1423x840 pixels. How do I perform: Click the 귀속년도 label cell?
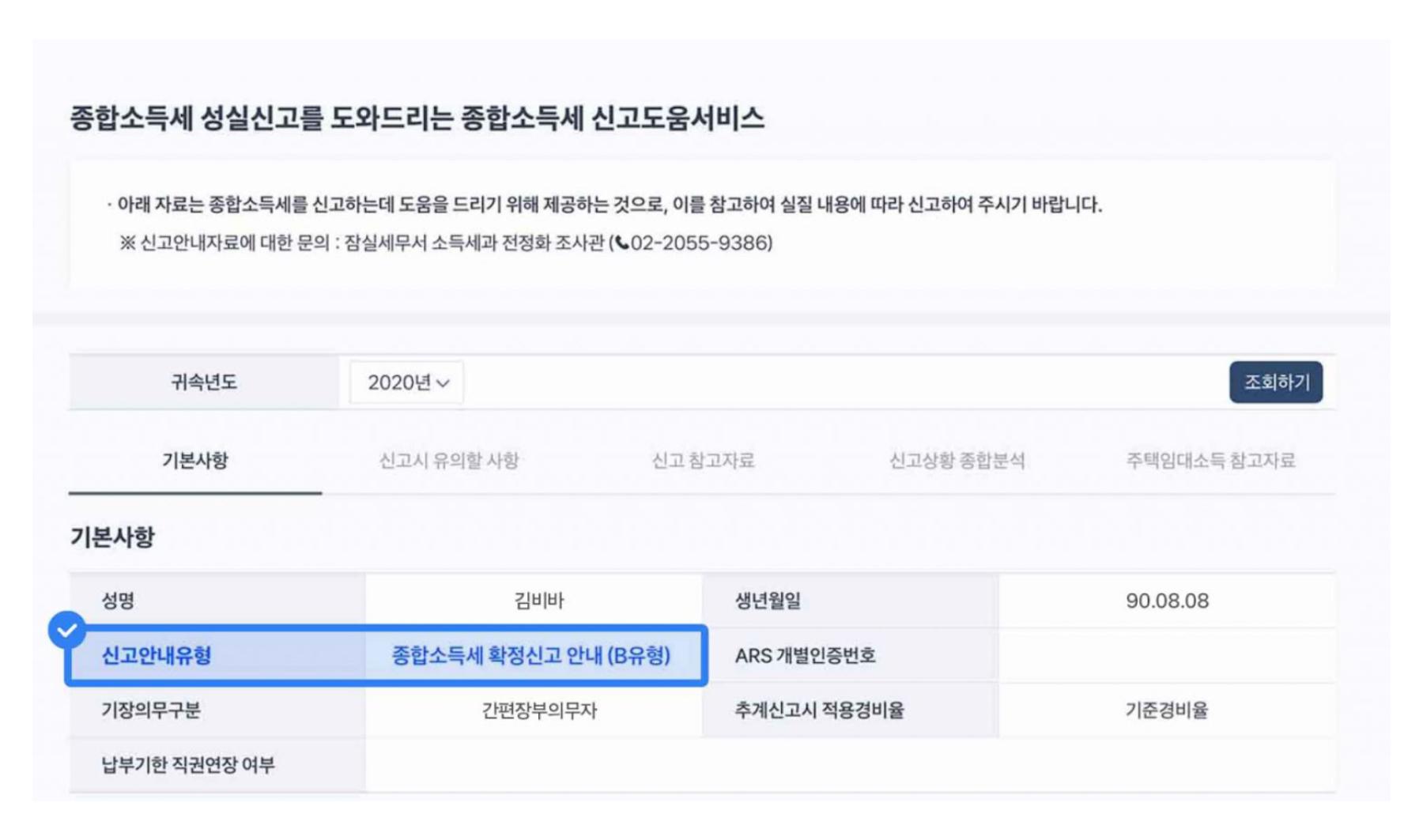click(204, 382)
